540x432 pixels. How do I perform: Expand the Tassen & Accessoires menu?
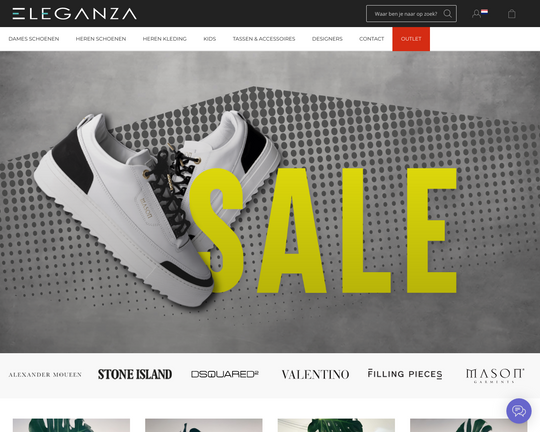[264, 39]
